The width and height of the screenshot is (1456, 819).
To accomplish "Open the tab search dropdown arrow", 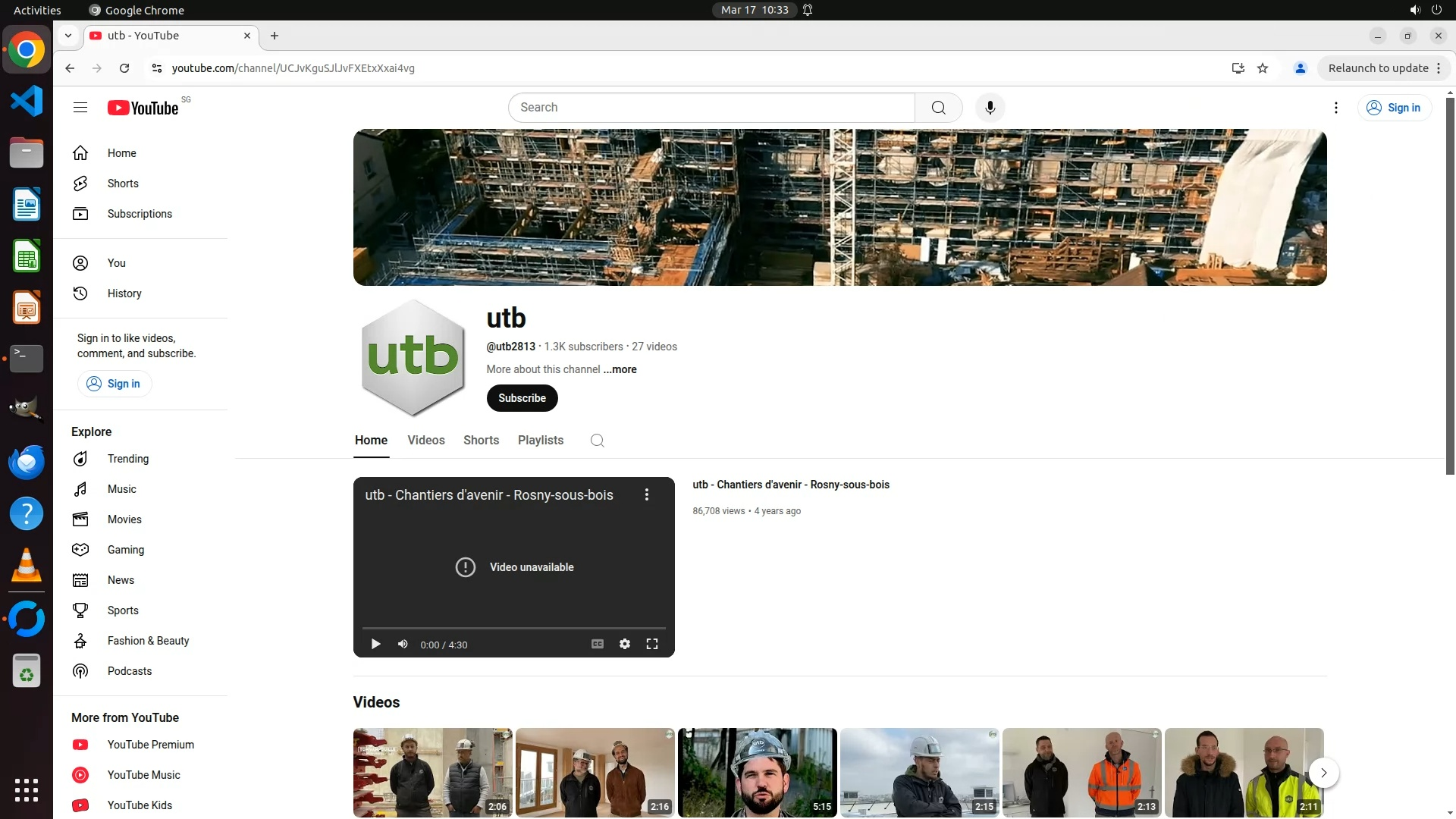I will coord(68,36).
